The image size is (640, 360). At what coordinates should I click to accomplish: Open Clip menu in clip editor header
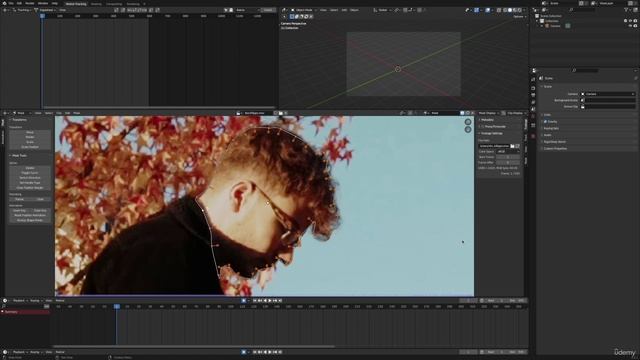click(x=59, y=113)
